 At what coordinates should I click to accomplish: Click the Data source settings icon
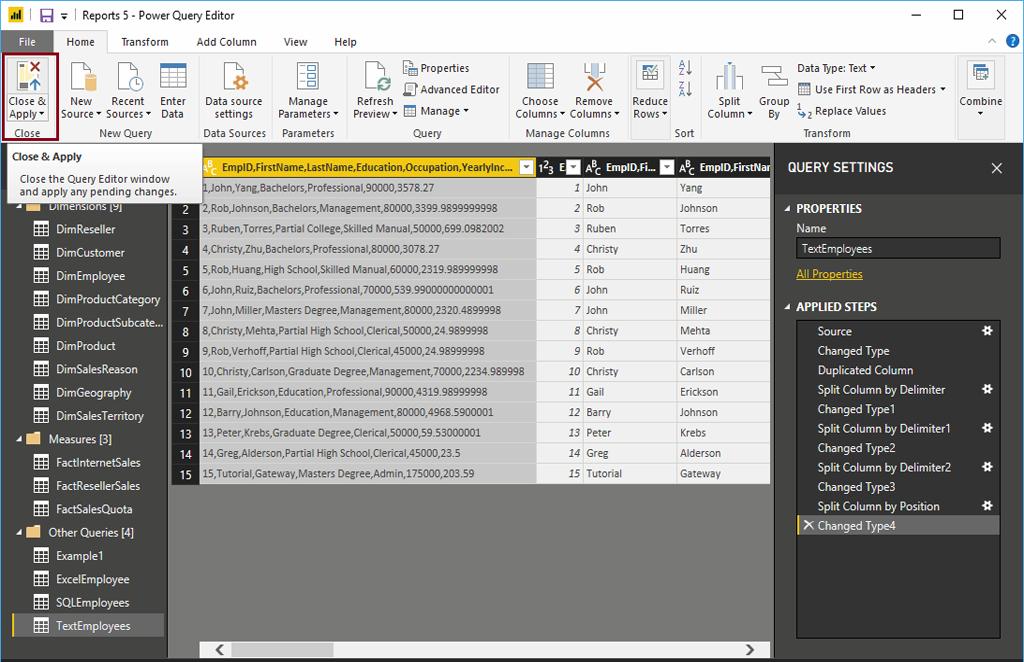(x=234, y=78)
